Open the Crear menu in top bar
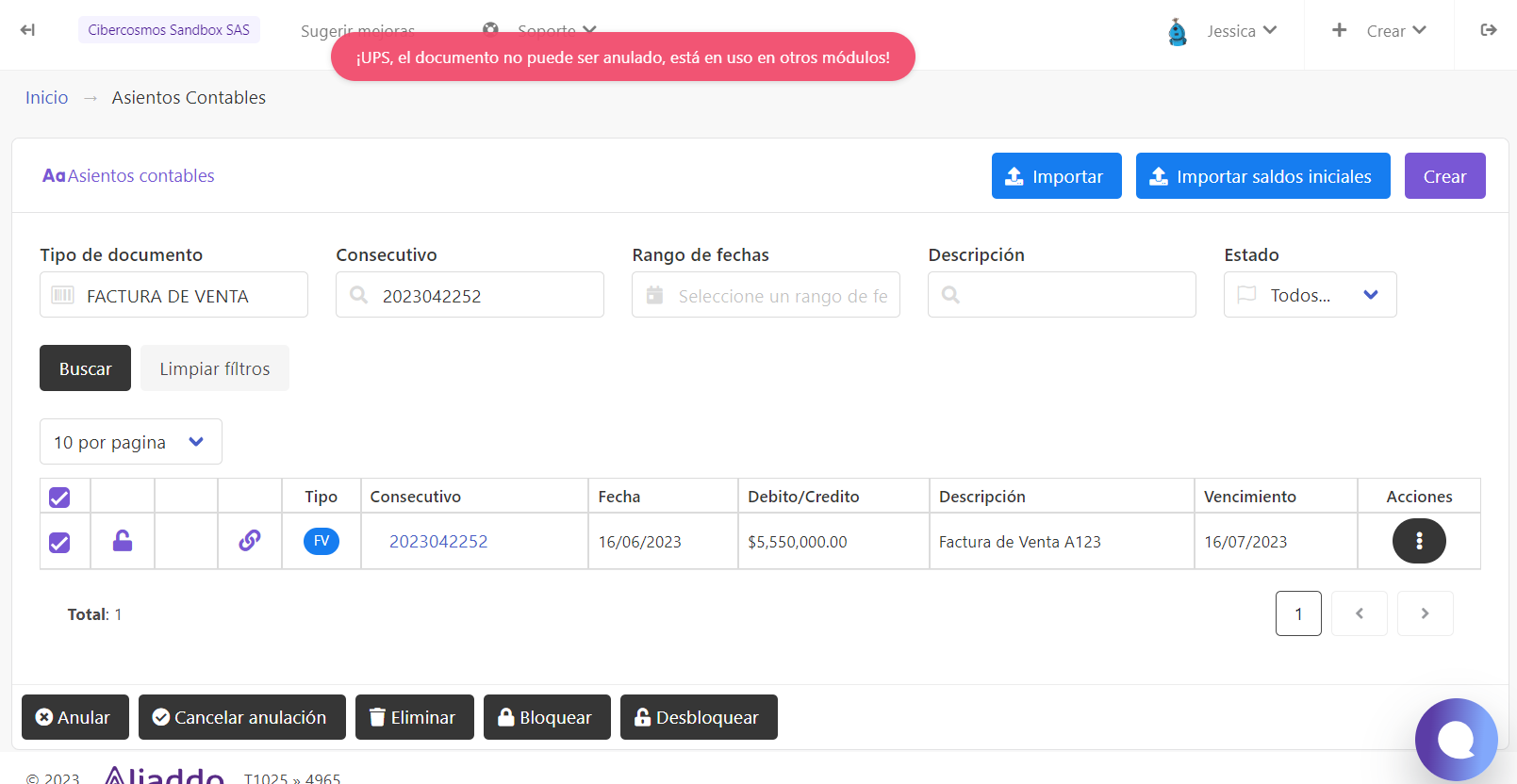The height and width of the screenshot is (784, 1517). pyautogui.click(x=1378, y=31)
